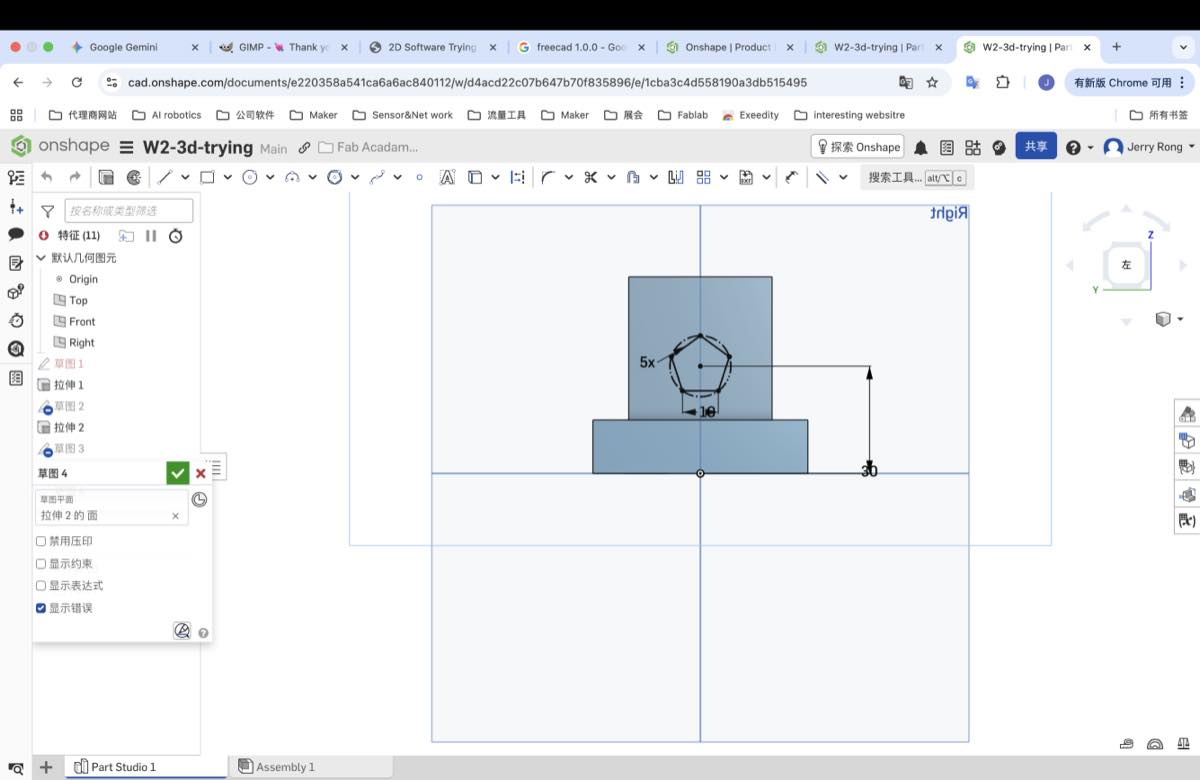
Task: Click 探索 Onshape button
Action: click(857, 147)
